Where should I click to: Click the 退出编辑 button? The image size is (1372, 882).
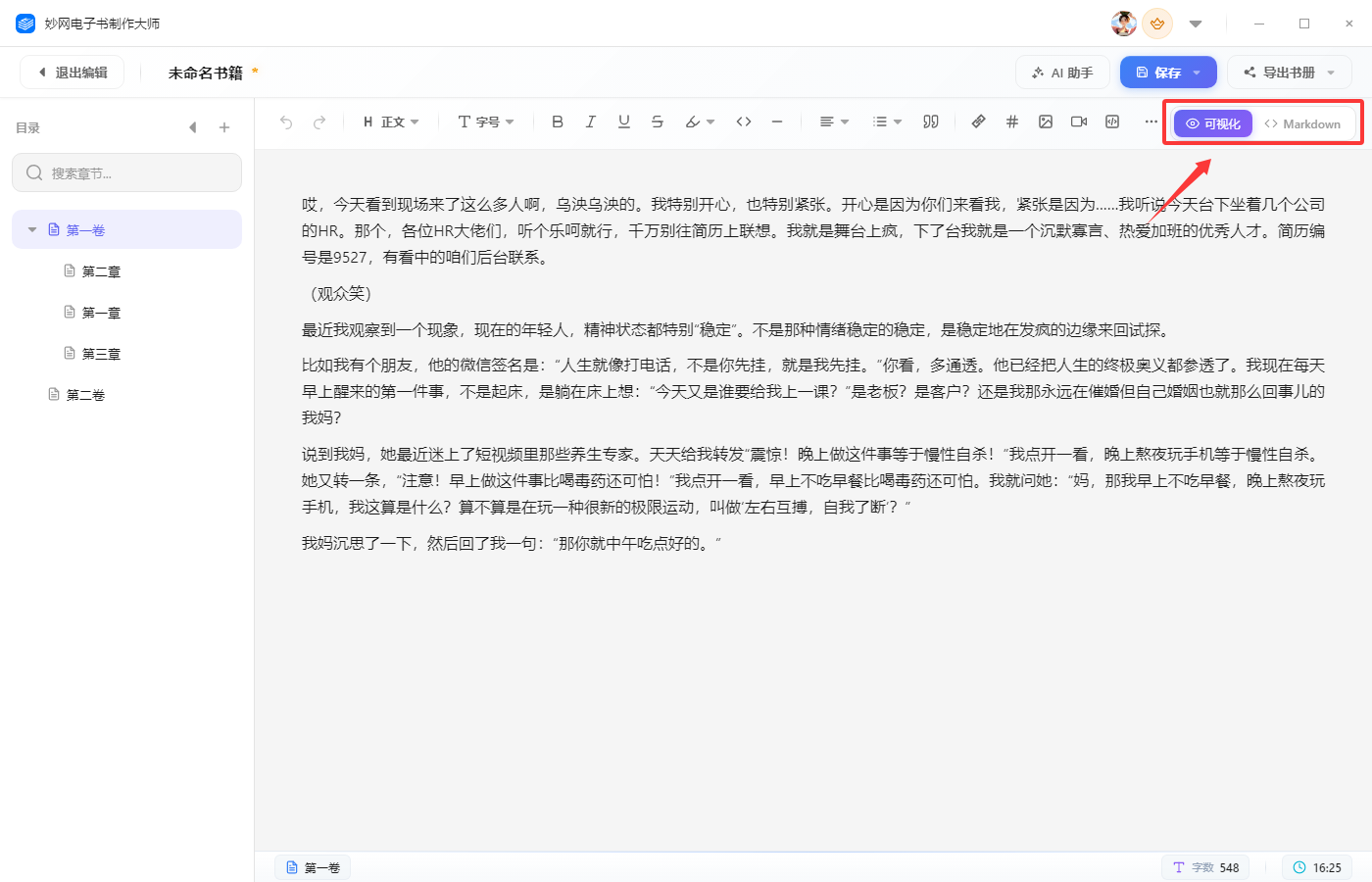73,73
